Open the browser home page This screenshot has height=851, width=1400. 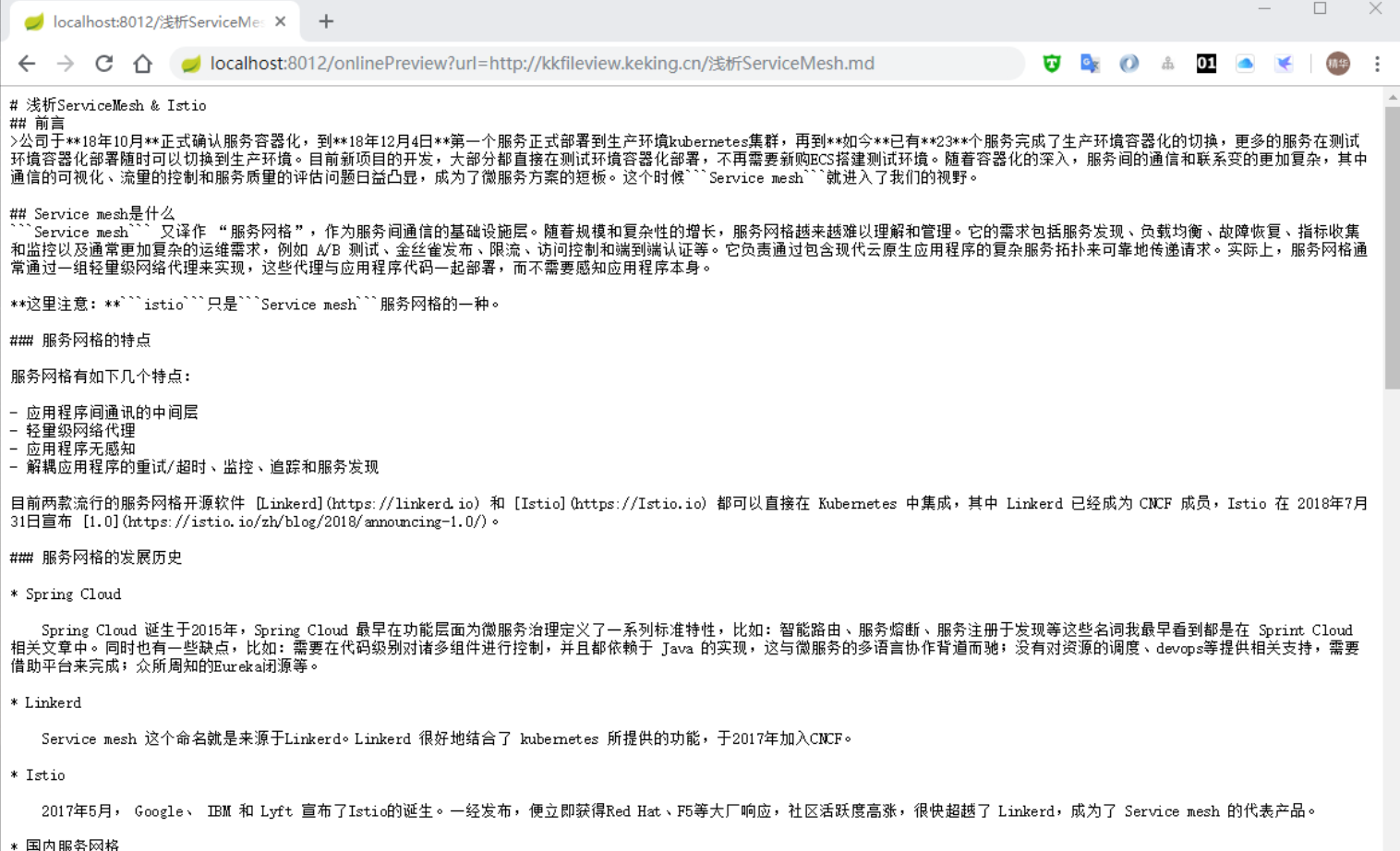coord(142,64)
